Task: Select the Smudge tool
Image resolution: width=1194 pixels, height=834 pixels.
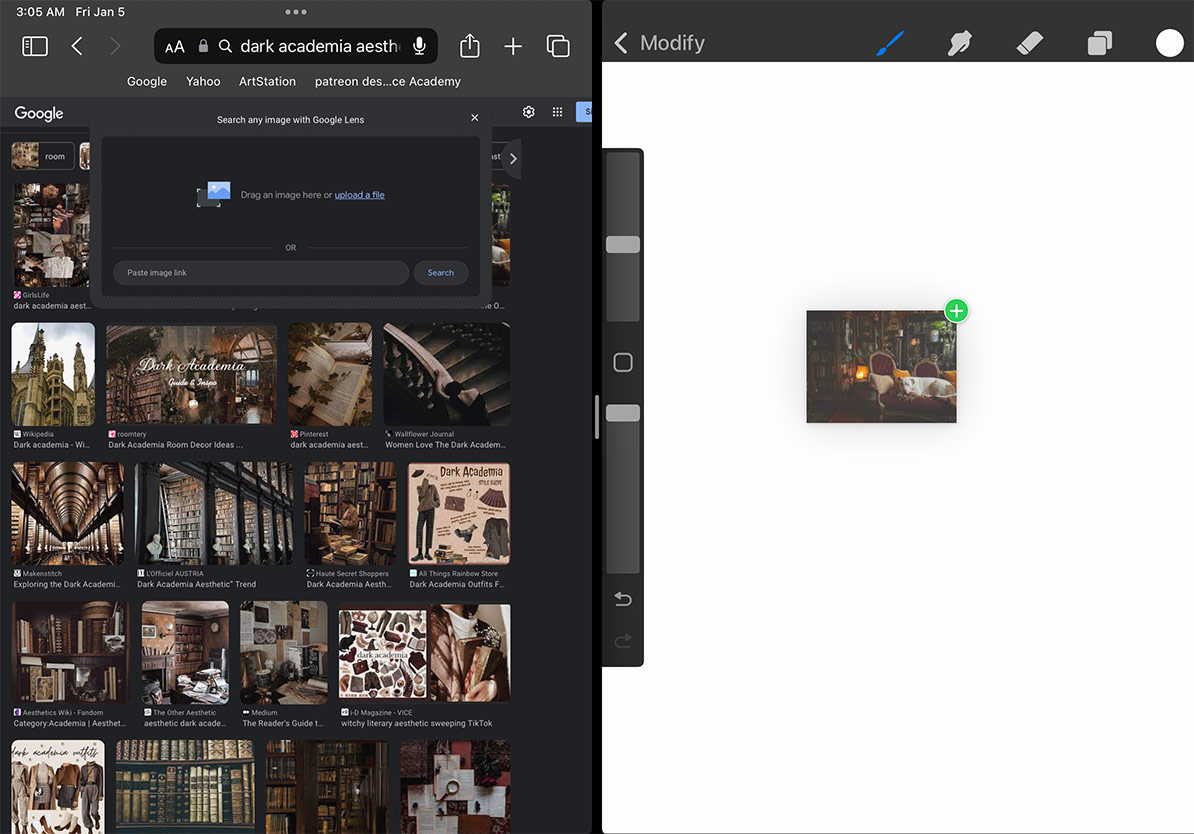Action: coord(959,43)
